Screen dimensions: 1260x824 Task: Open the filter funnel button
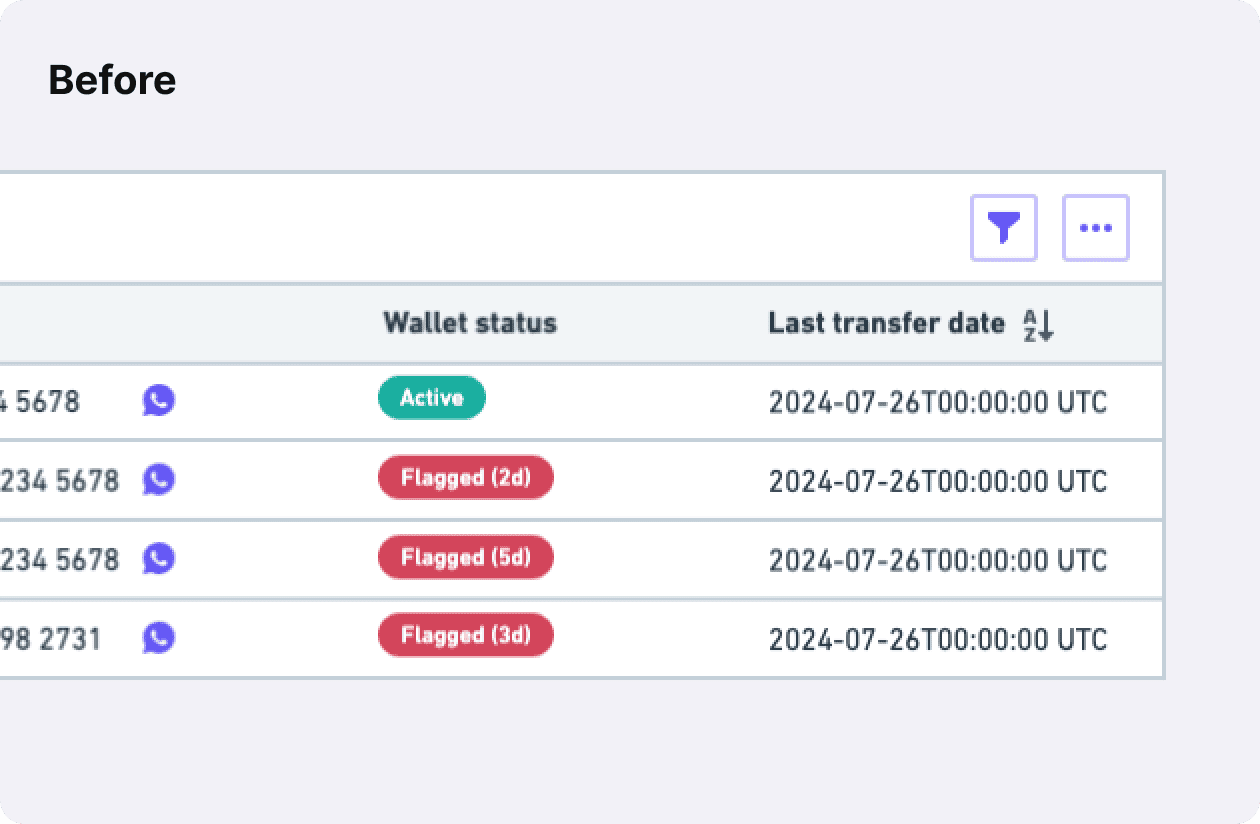[1003, 228]
